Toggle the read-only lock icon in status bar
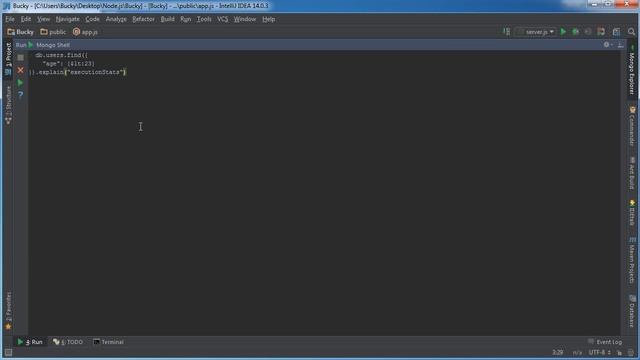640x360 pixels. tap(620, 353)
